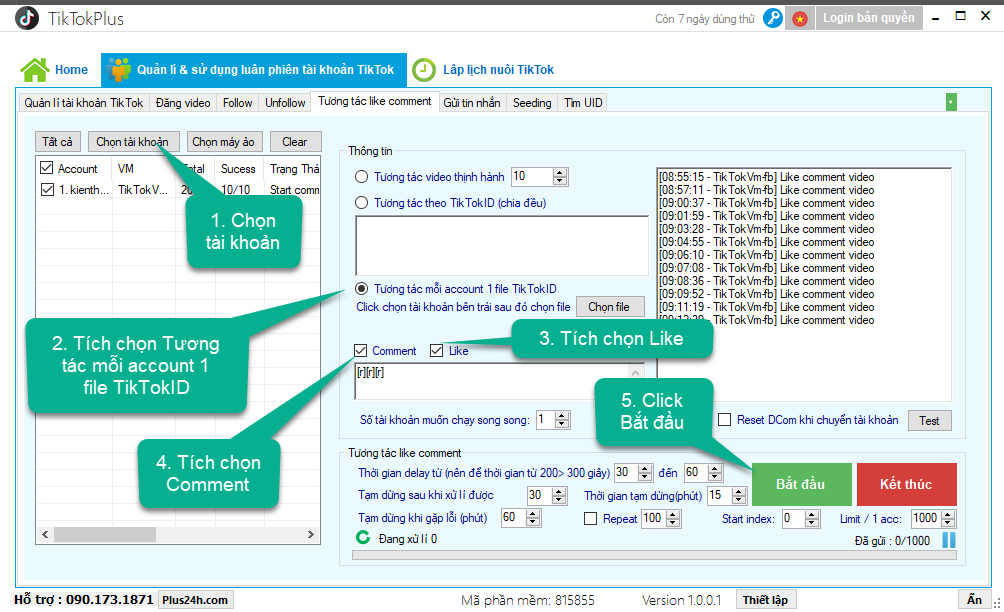Toggle the Account header select-all checkbox

coord(46,168)
